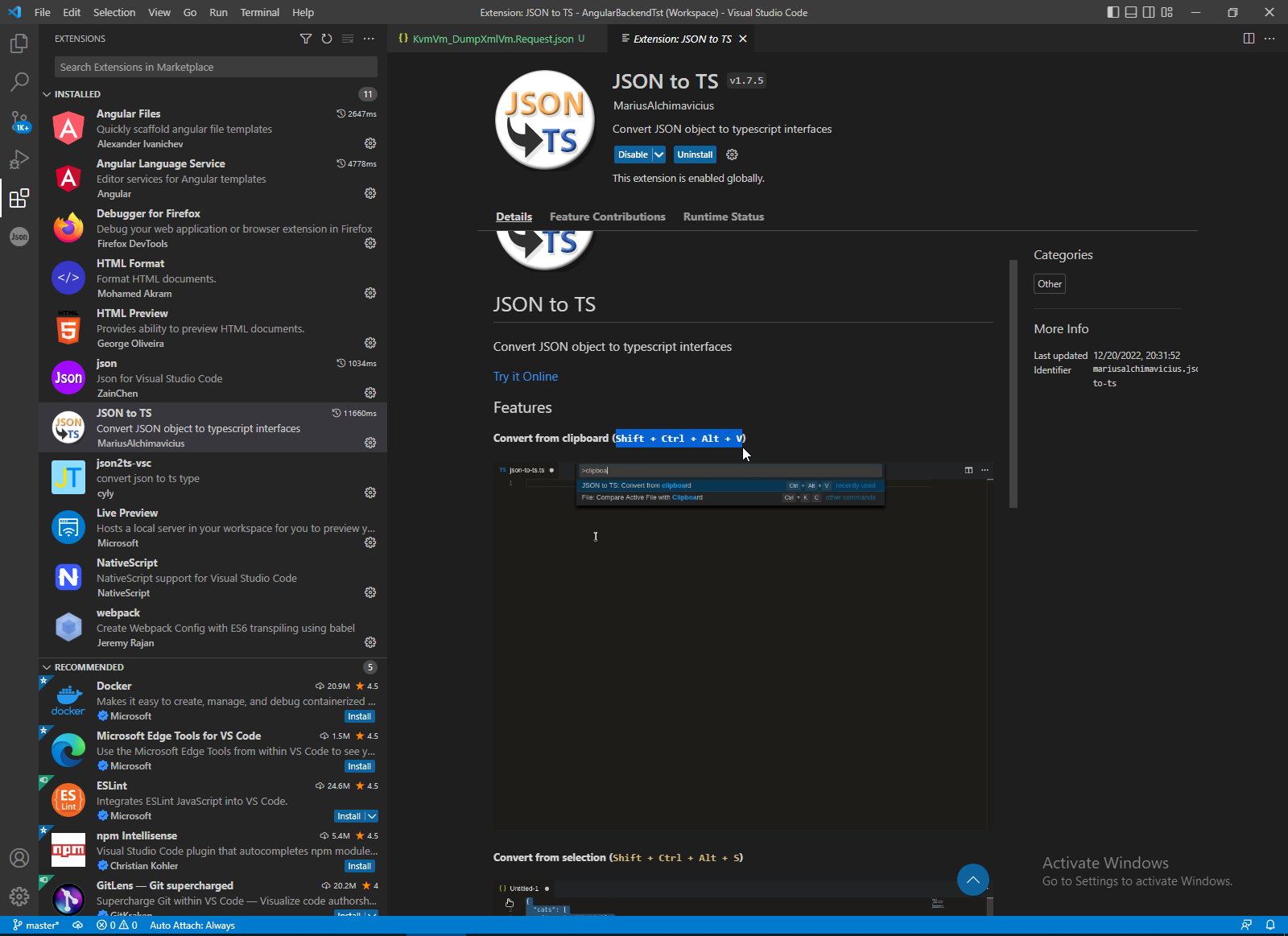Open Extensions views and more actions menu

[369, 39]
